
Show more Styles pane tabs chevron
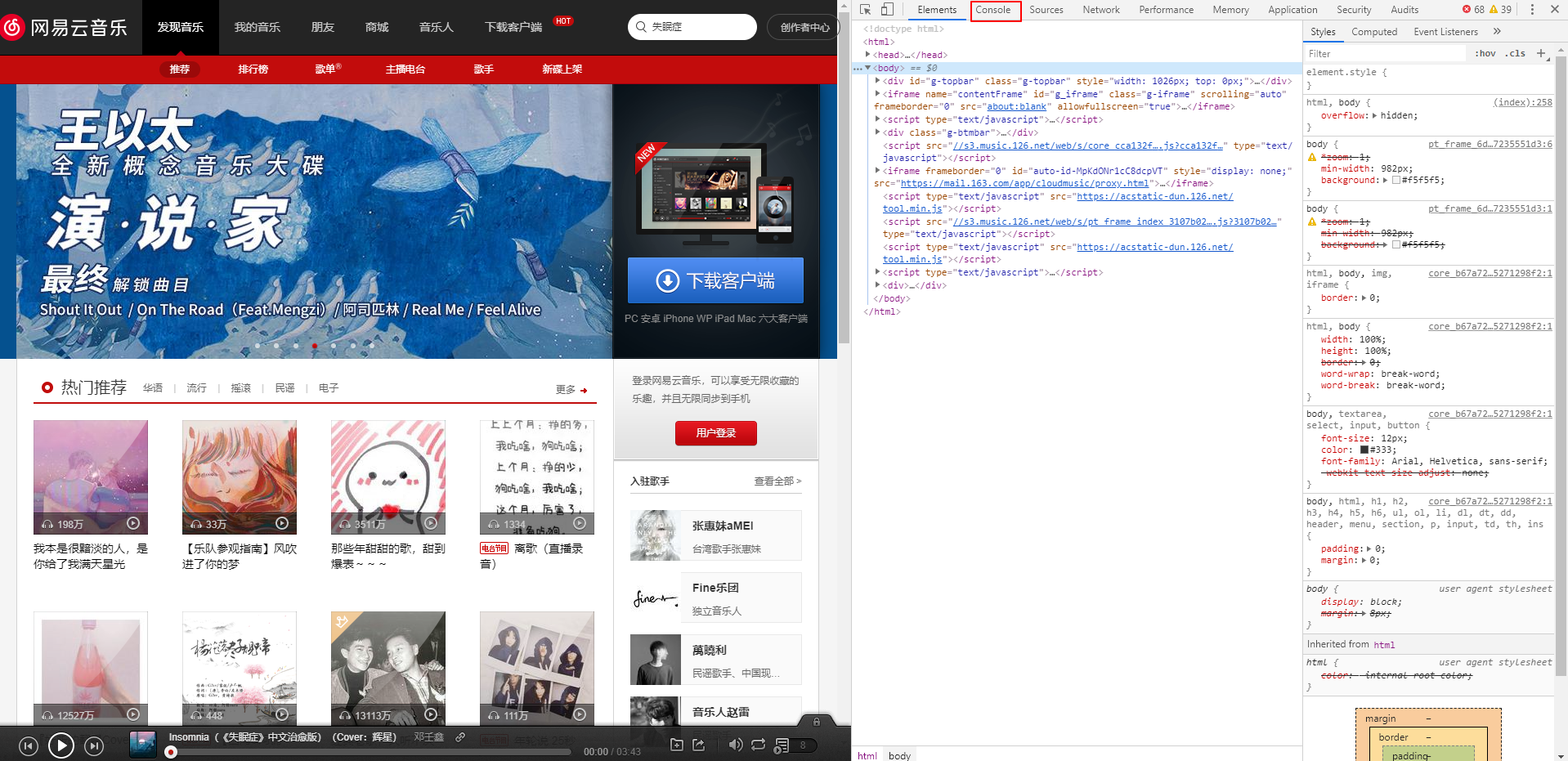pyautogui.click(x=1497, y=32)
